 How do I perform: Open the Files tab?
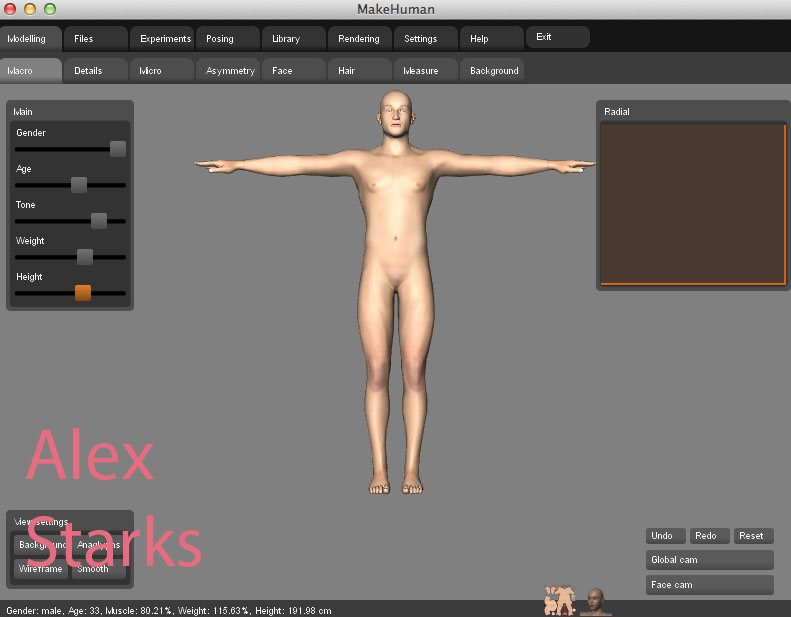(x=95, y=39)
